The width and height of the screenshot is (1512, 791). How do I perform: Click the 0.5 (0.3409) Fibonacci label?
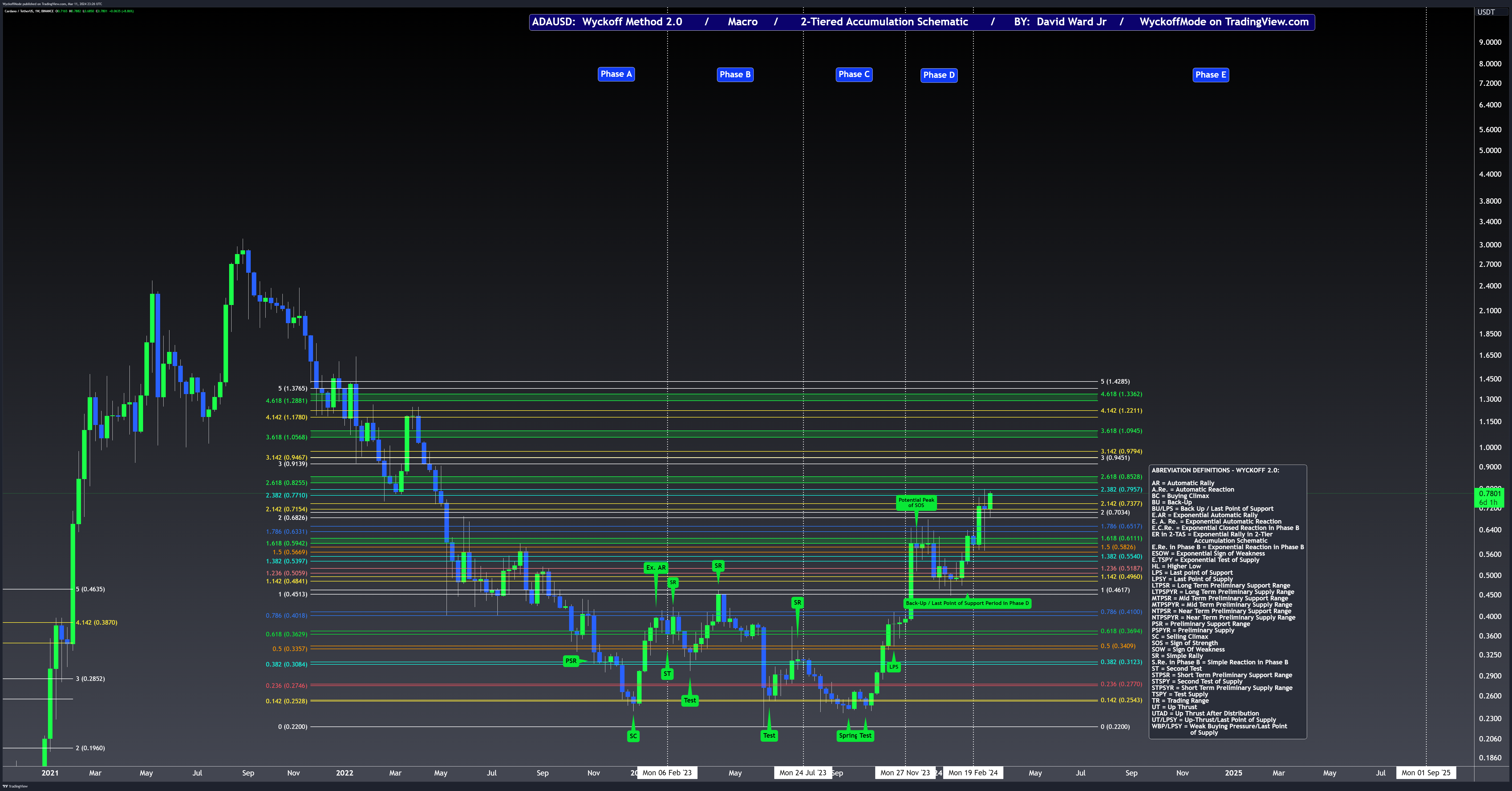tap(1118, 646)
